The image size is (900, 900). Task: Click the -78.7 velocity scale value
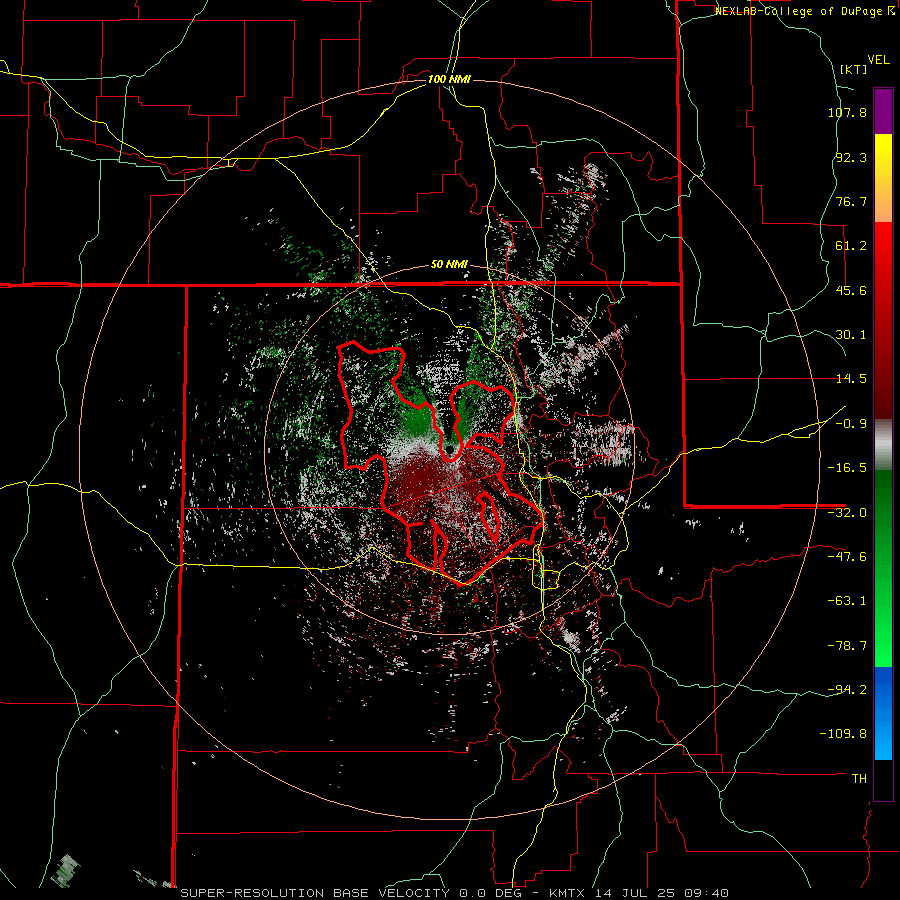point(847,646)
